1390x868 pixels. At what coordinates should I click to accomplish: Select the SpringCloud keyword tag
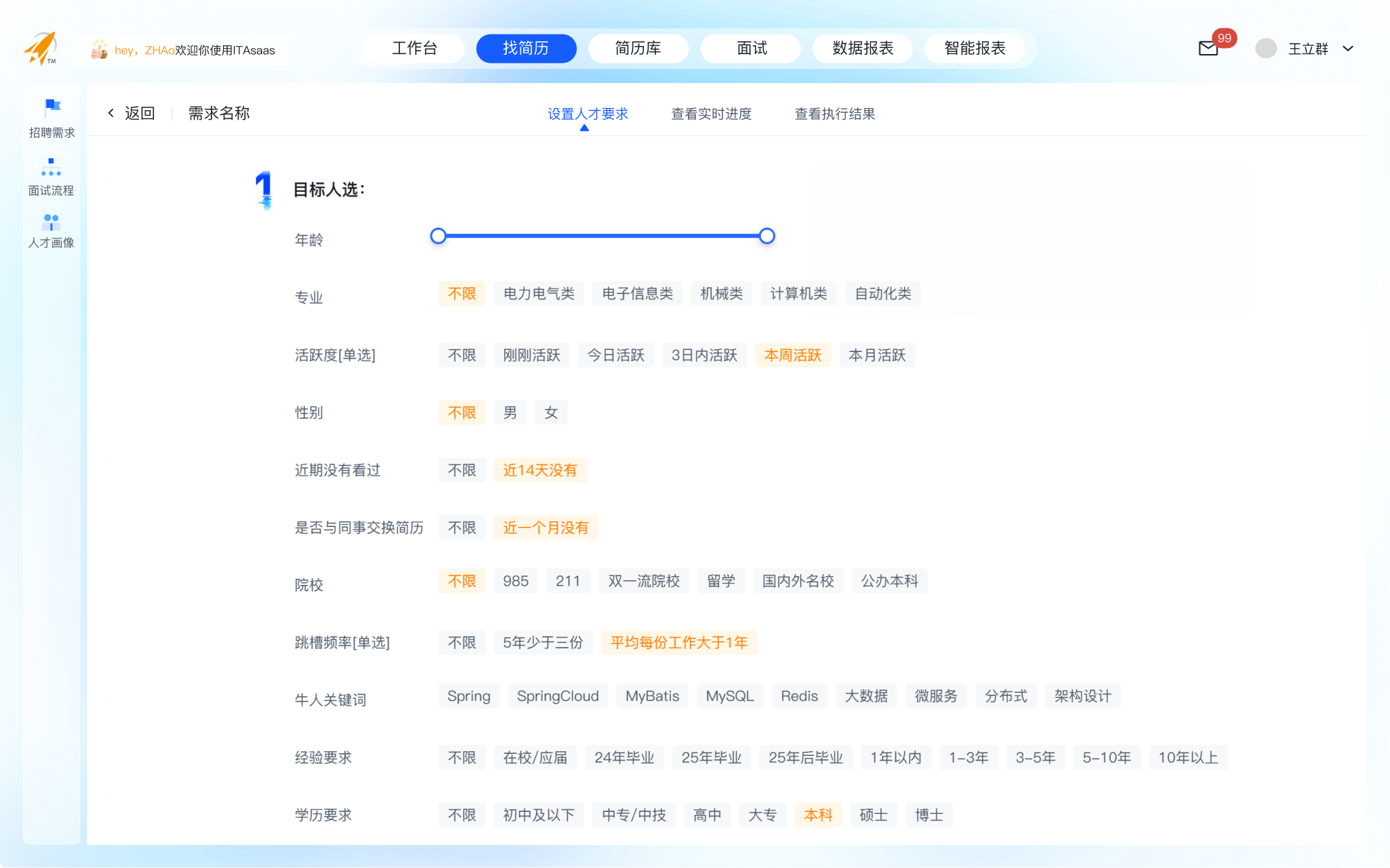tap(557, 696)
